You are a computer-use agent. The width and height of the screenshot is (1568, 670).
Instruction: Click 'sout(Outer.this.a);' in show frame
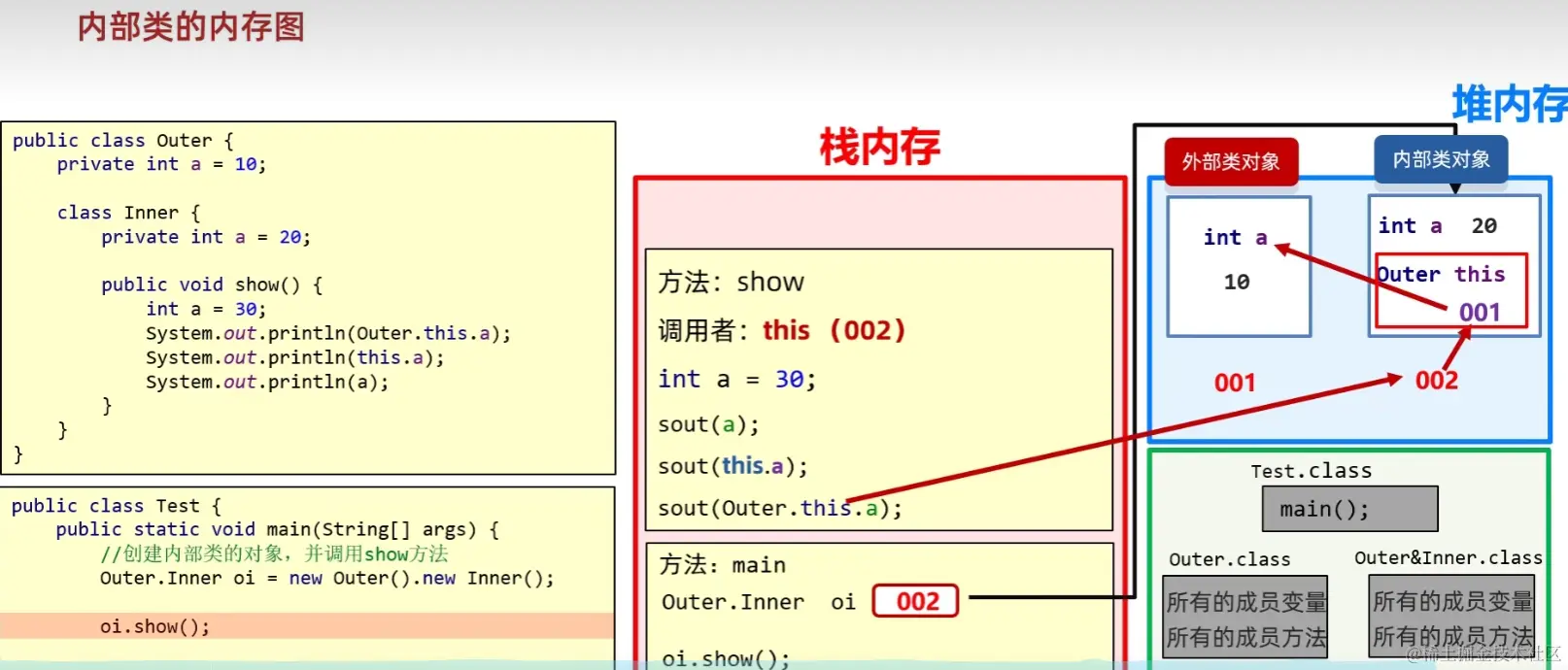pyautogui.click(x=780, y=508)
